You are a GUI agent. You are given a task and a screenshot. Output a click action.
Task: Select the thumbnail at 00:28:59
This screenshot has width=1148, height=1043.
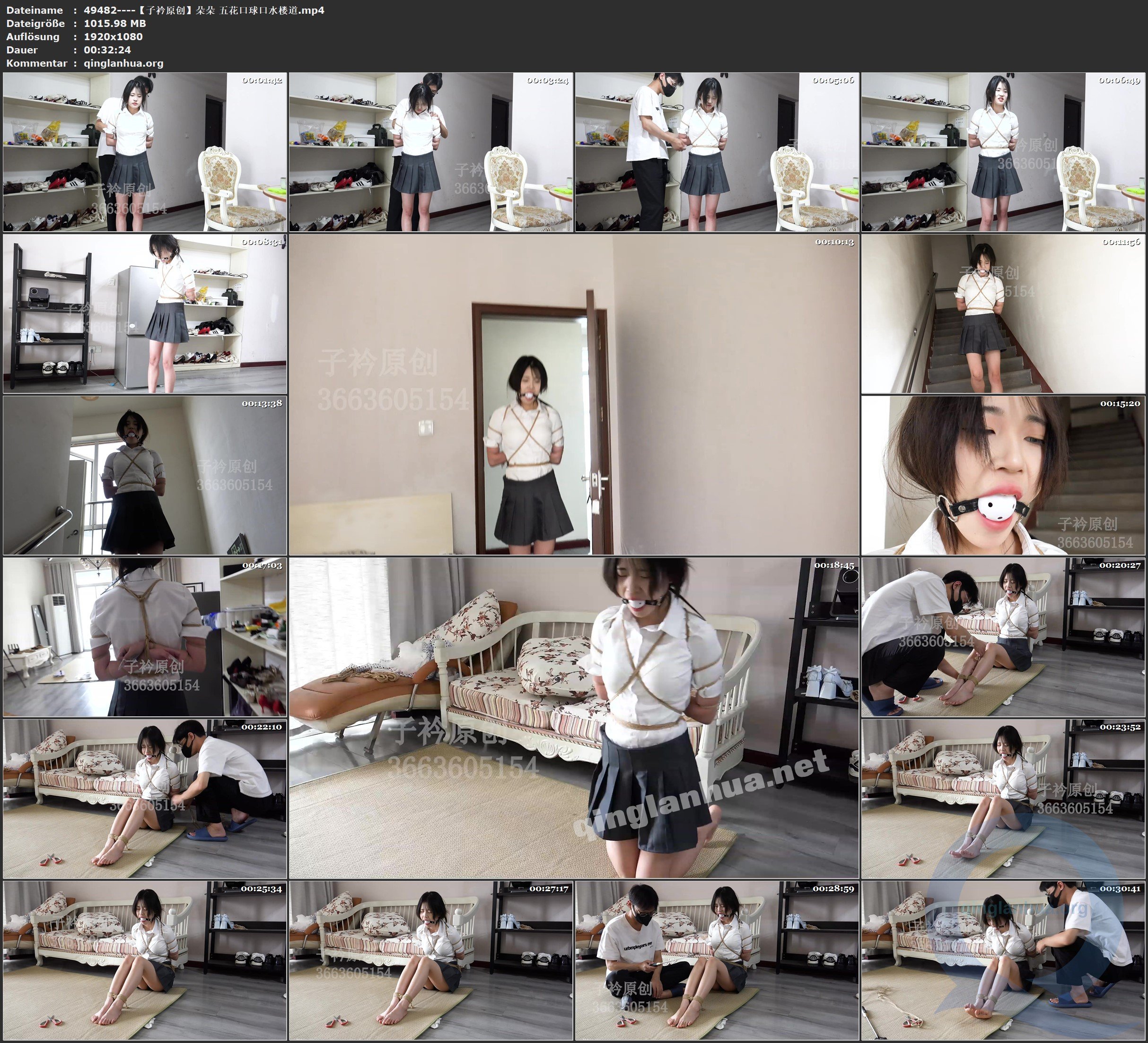(717, 960)
